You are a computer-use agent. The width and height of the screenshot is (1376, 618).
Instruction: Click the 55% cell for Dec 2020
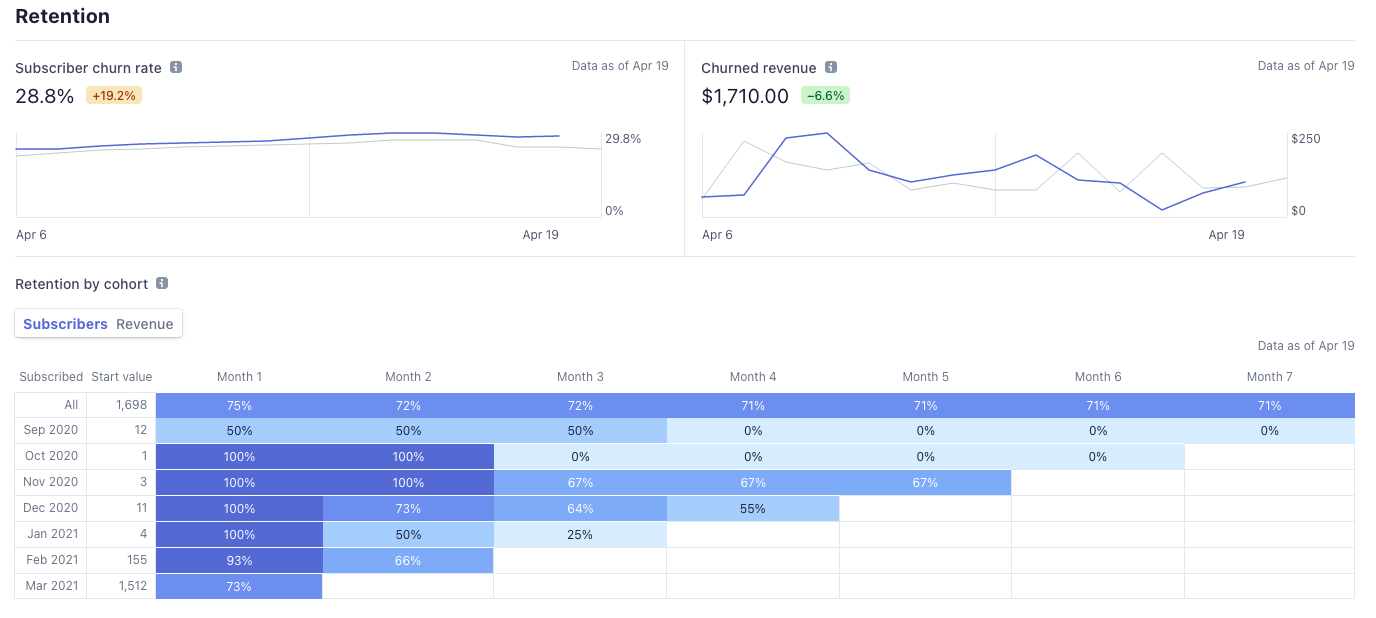coord(753,509)
